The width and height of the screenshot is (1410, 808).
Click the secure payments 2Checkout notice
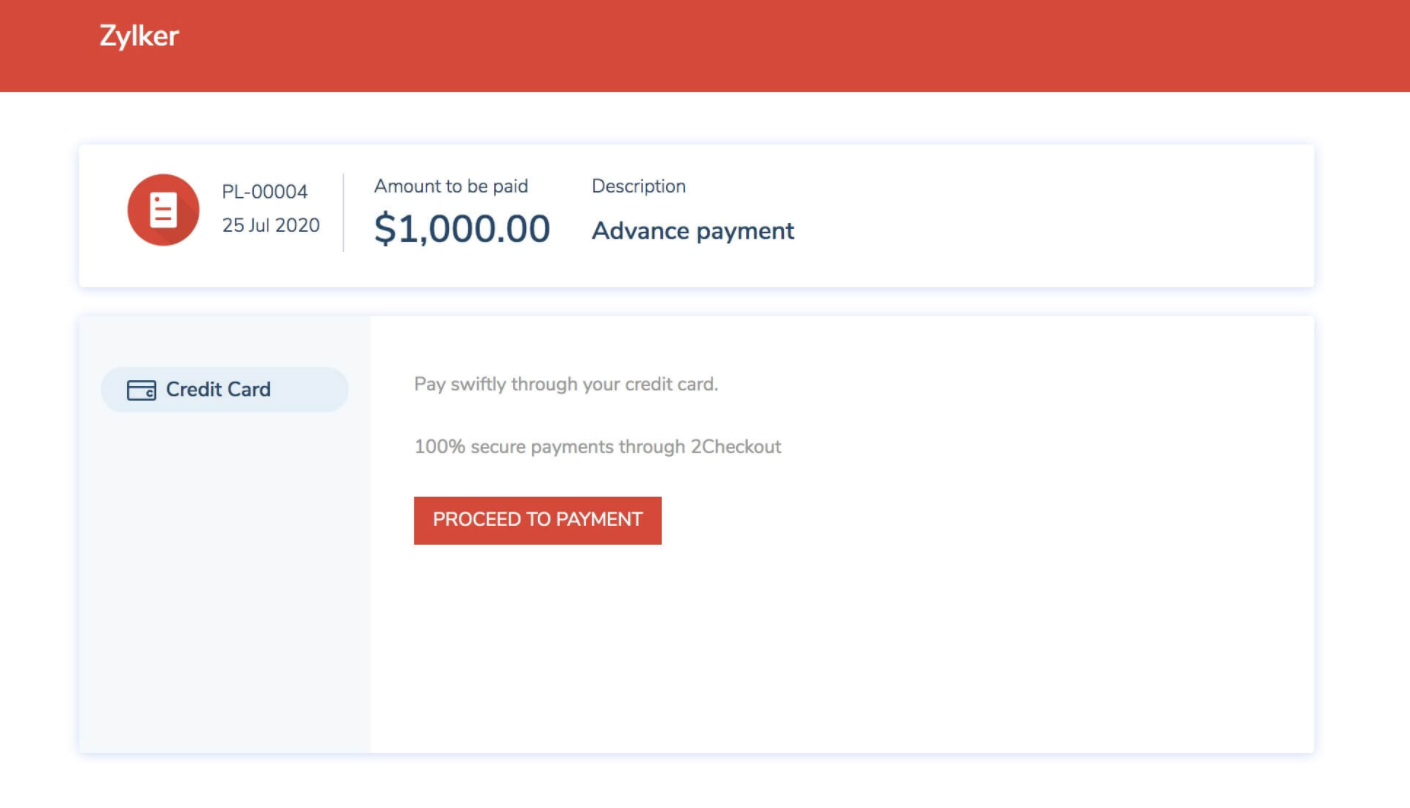(598, 446)
